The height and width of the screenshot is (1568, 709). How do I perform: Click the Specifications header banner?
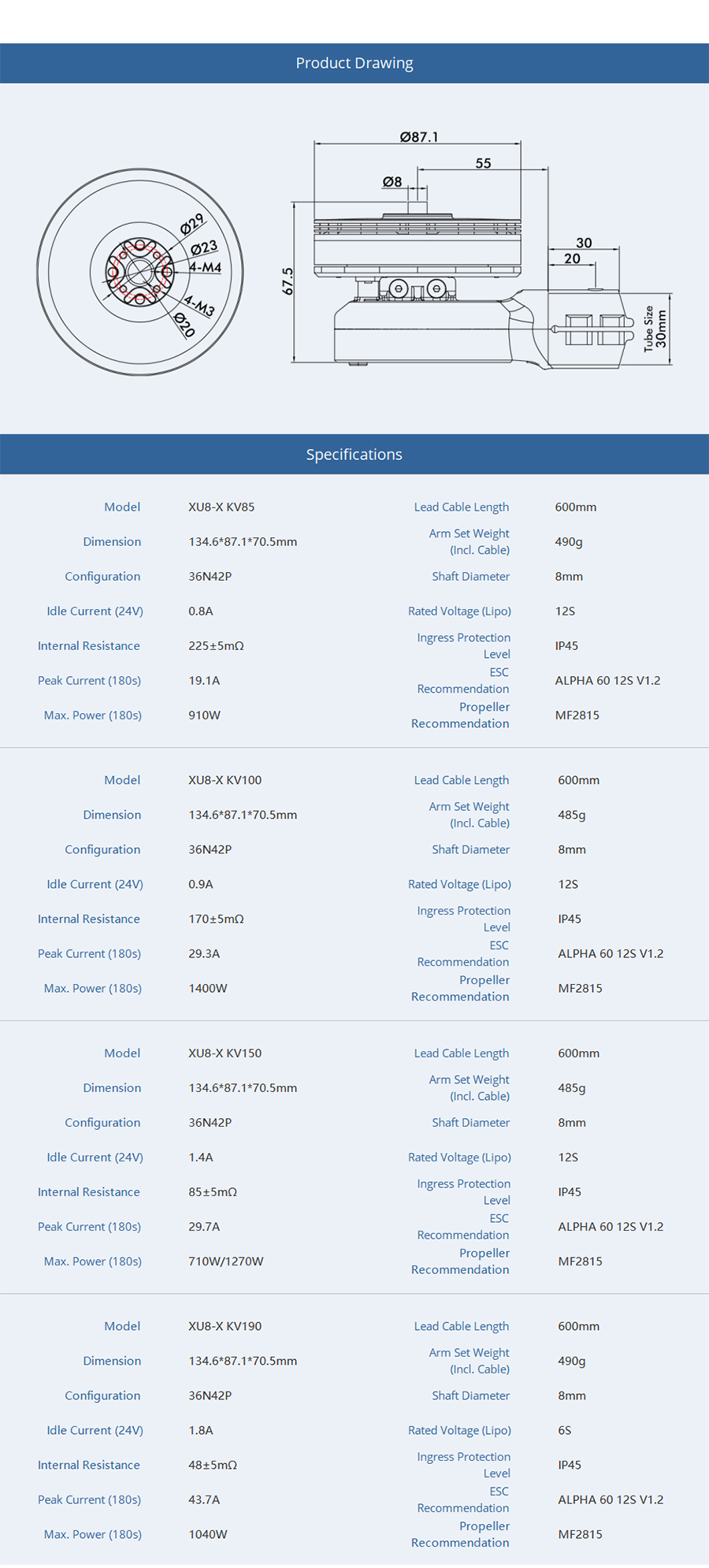[354, 455]
